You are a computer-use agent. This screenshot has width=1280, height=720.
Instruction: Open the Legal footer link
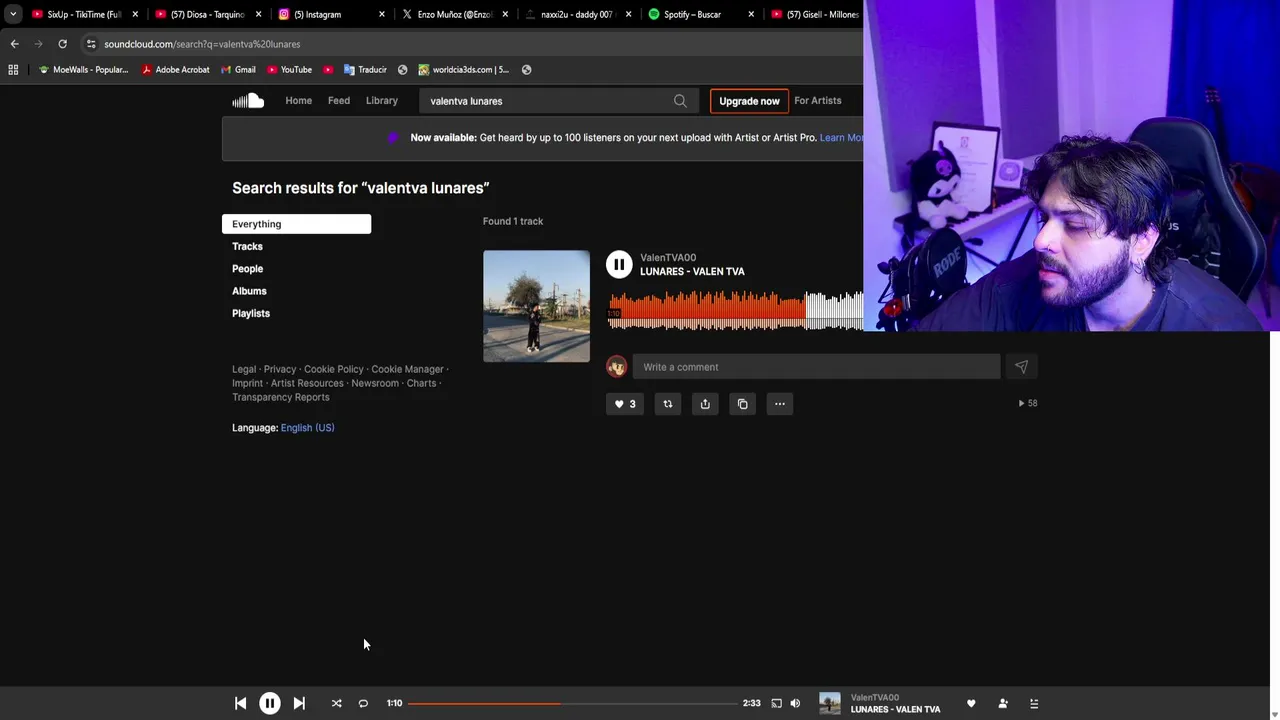(244, 369)
